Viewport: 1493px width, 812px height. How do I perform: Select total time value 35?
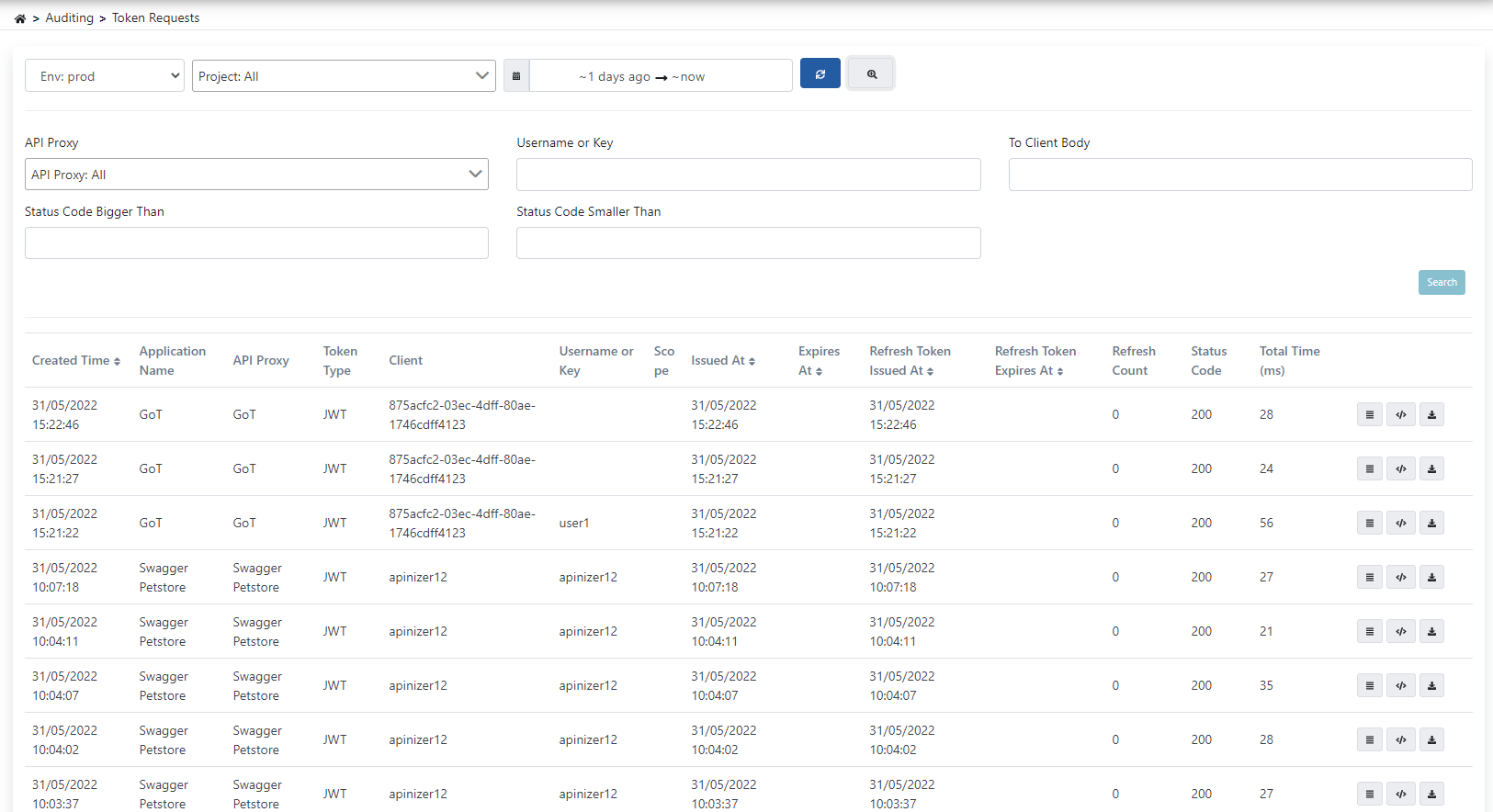coord(1266,685)
